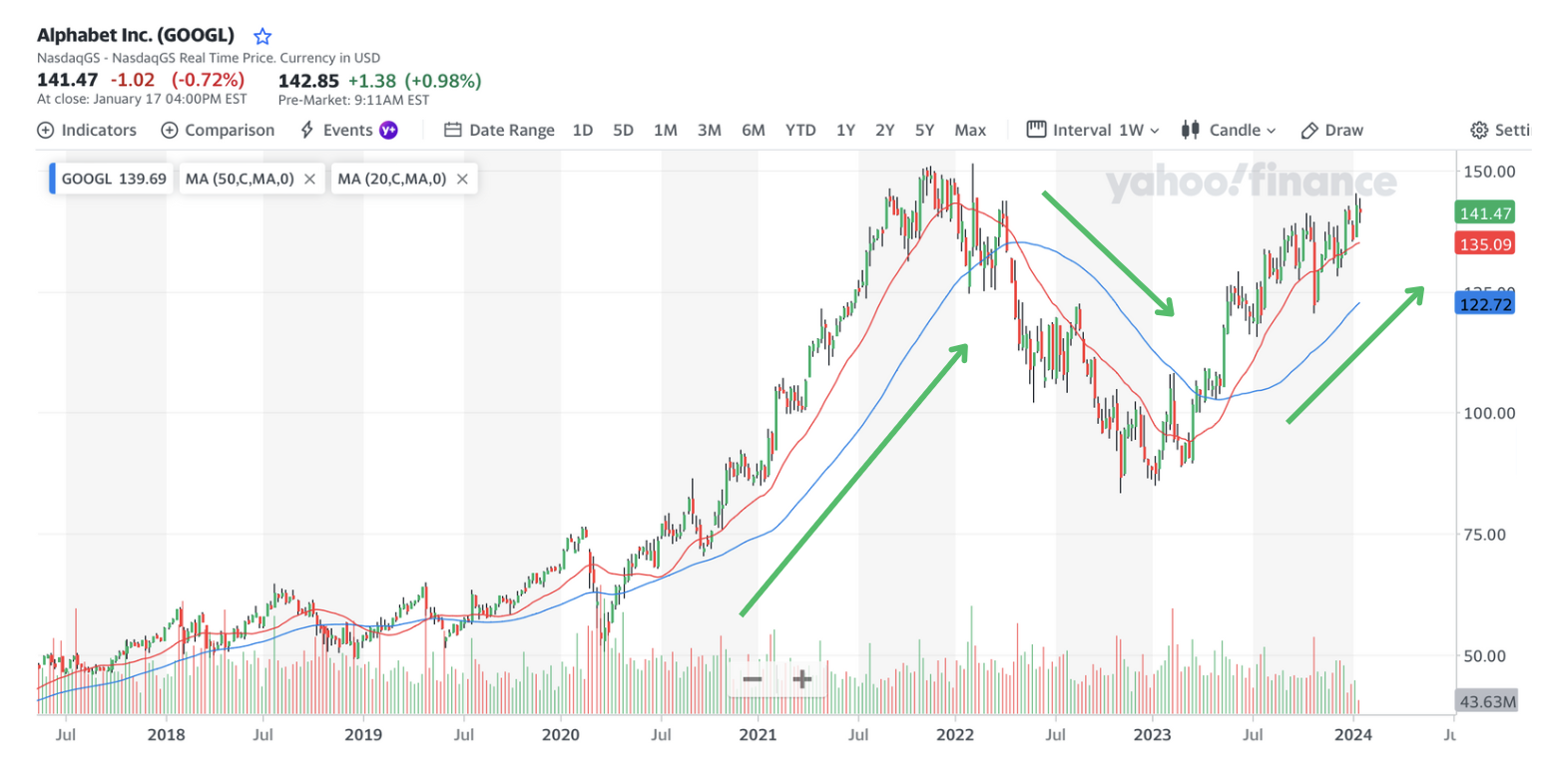Remove the MA (50,C,MA,0) indicator
The width and height of the screenshot is (1547, 784).
(x=310, y=179)
